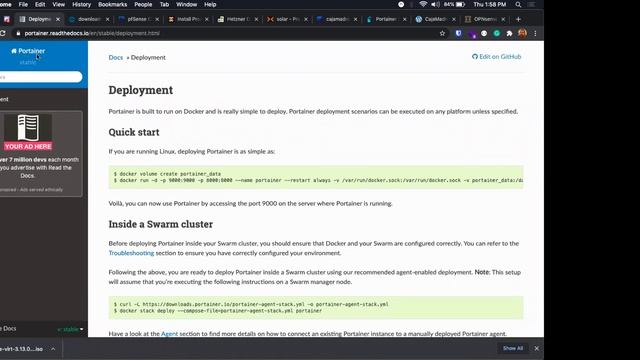Open the extensions puzzle icon
Image resolution: width=640 pixels, height=360 pixels.
tap(509, 33)
